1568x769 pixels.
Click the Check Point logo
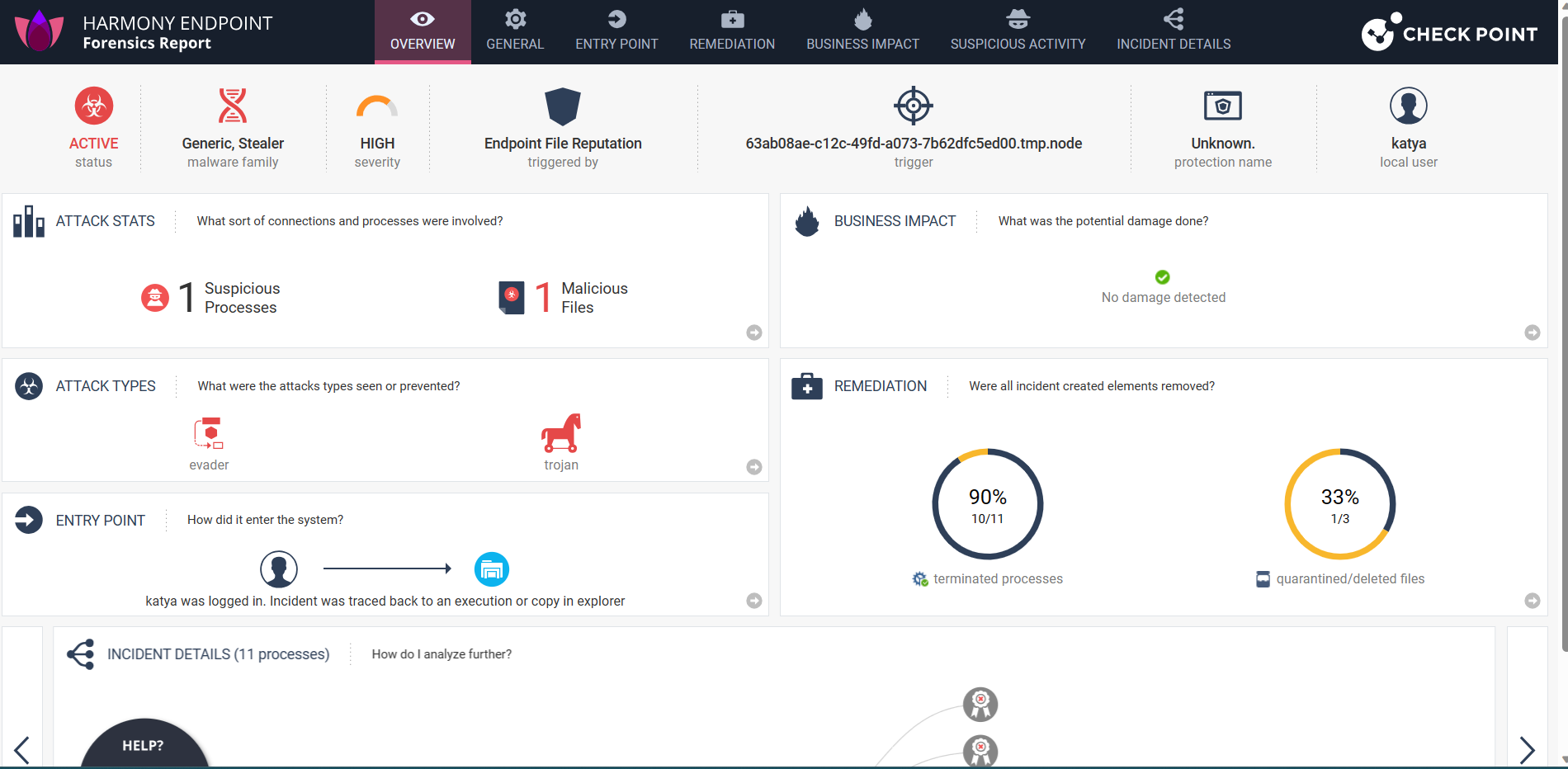point(1449,32)
